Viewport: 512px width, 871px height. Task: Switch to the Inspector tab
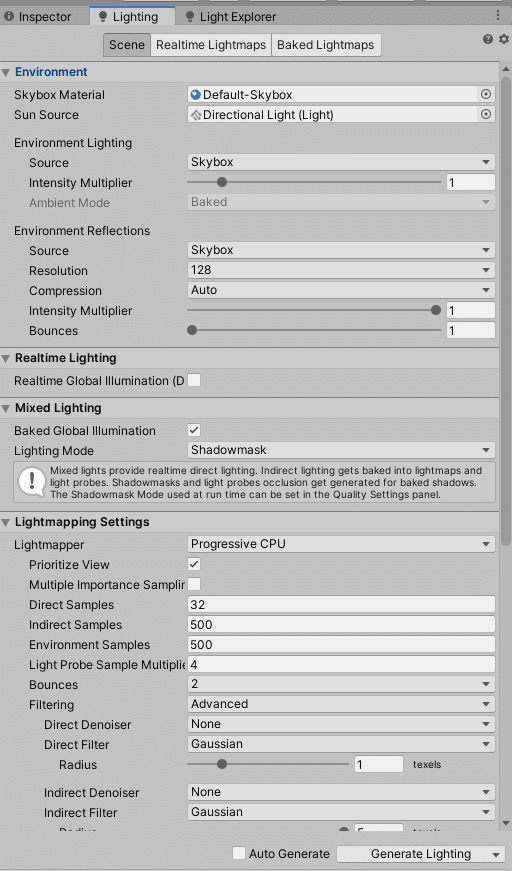pyautogui.click(x=38, y=17)
